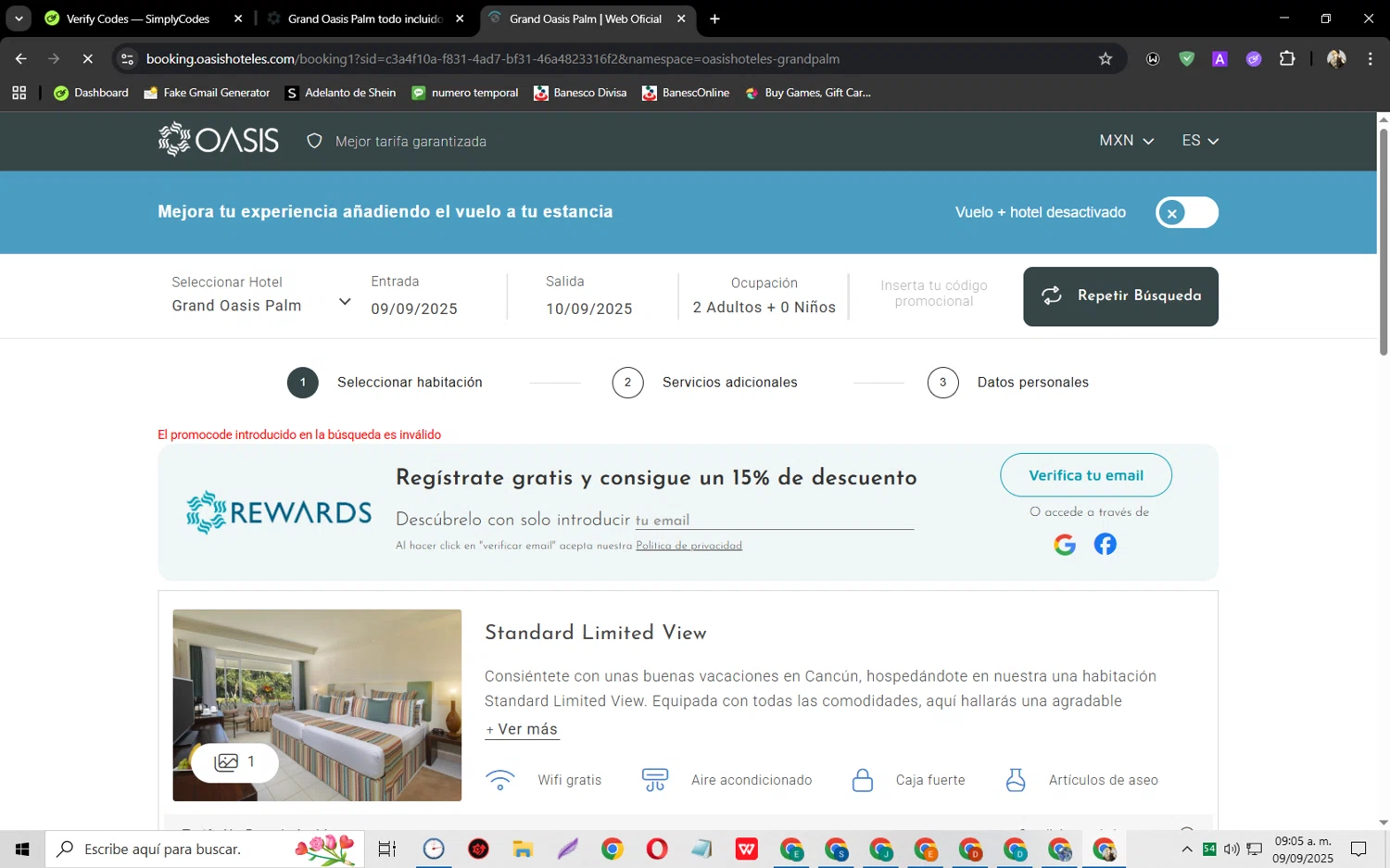The image size is (1390, 868).
Task: Click the Repetir Búsqueda button
Action: (1120, 296)
